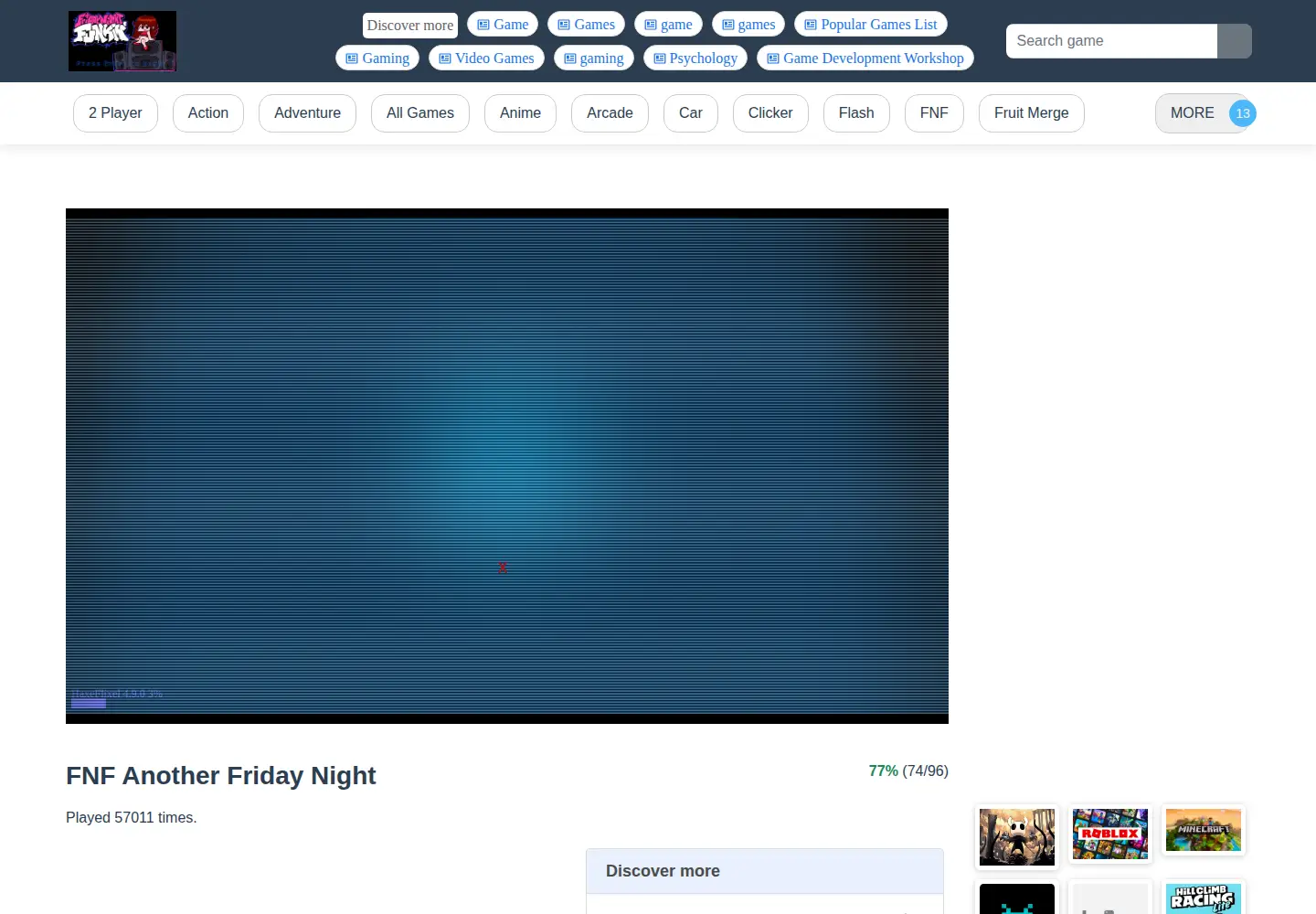
Task: Open the pixel invader game thumbnail
Action: pos(1017,898)
